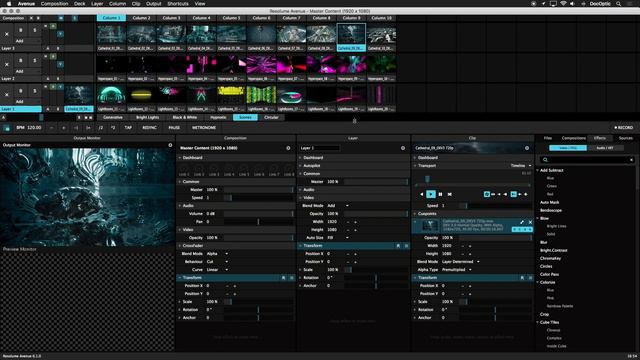Play the clip forward in Transport

coord(431,194)
